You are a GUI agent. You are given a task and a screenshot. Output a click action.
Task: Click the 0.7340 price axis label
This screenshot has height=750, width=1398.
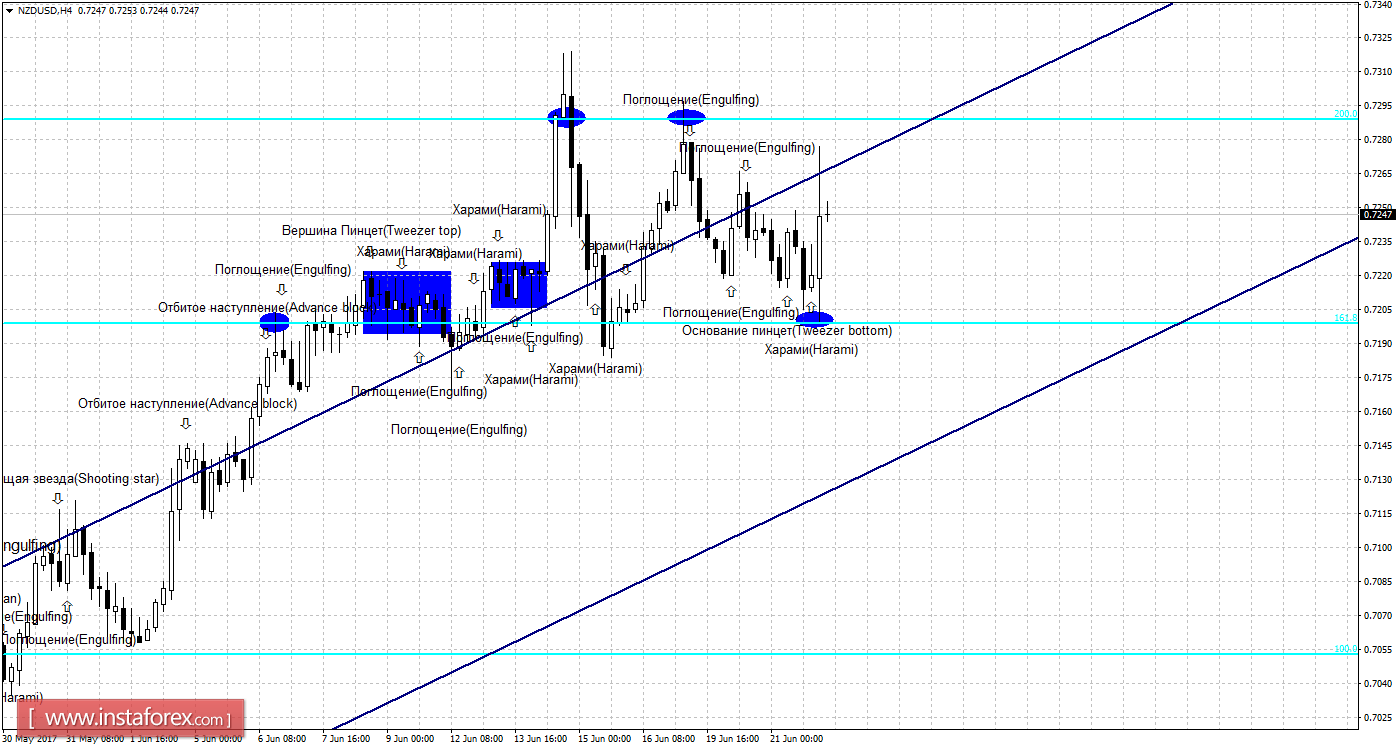click(x=1377, y=5)
